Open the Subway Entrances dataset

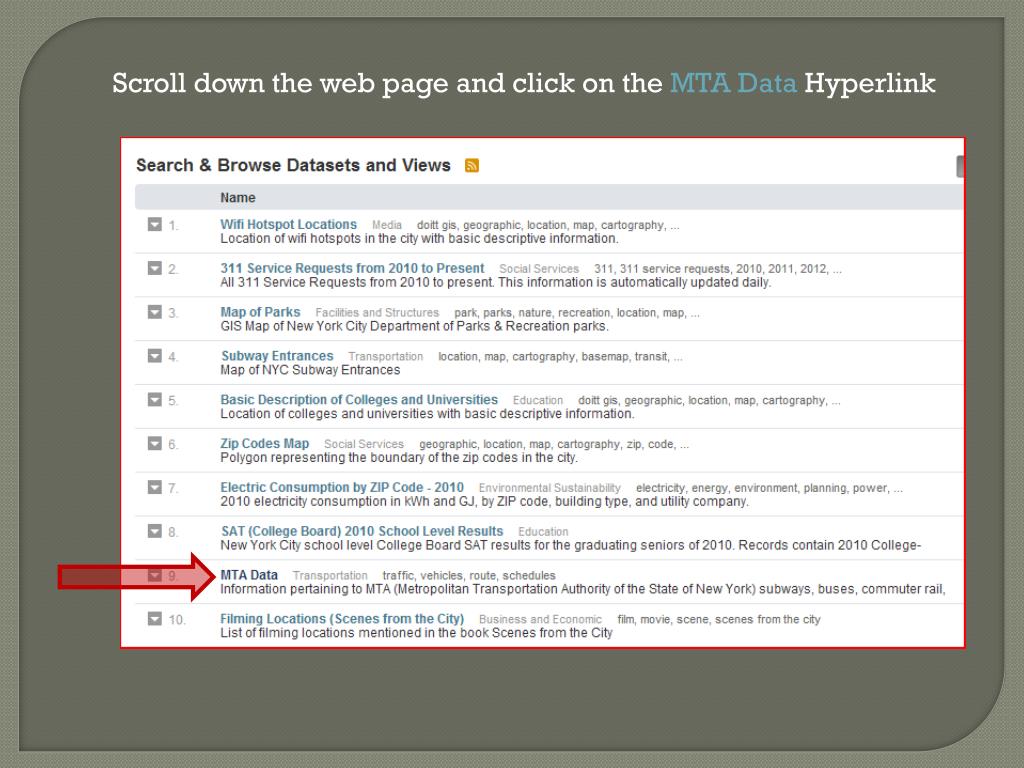pyautogui.click(x=277, y=355)
